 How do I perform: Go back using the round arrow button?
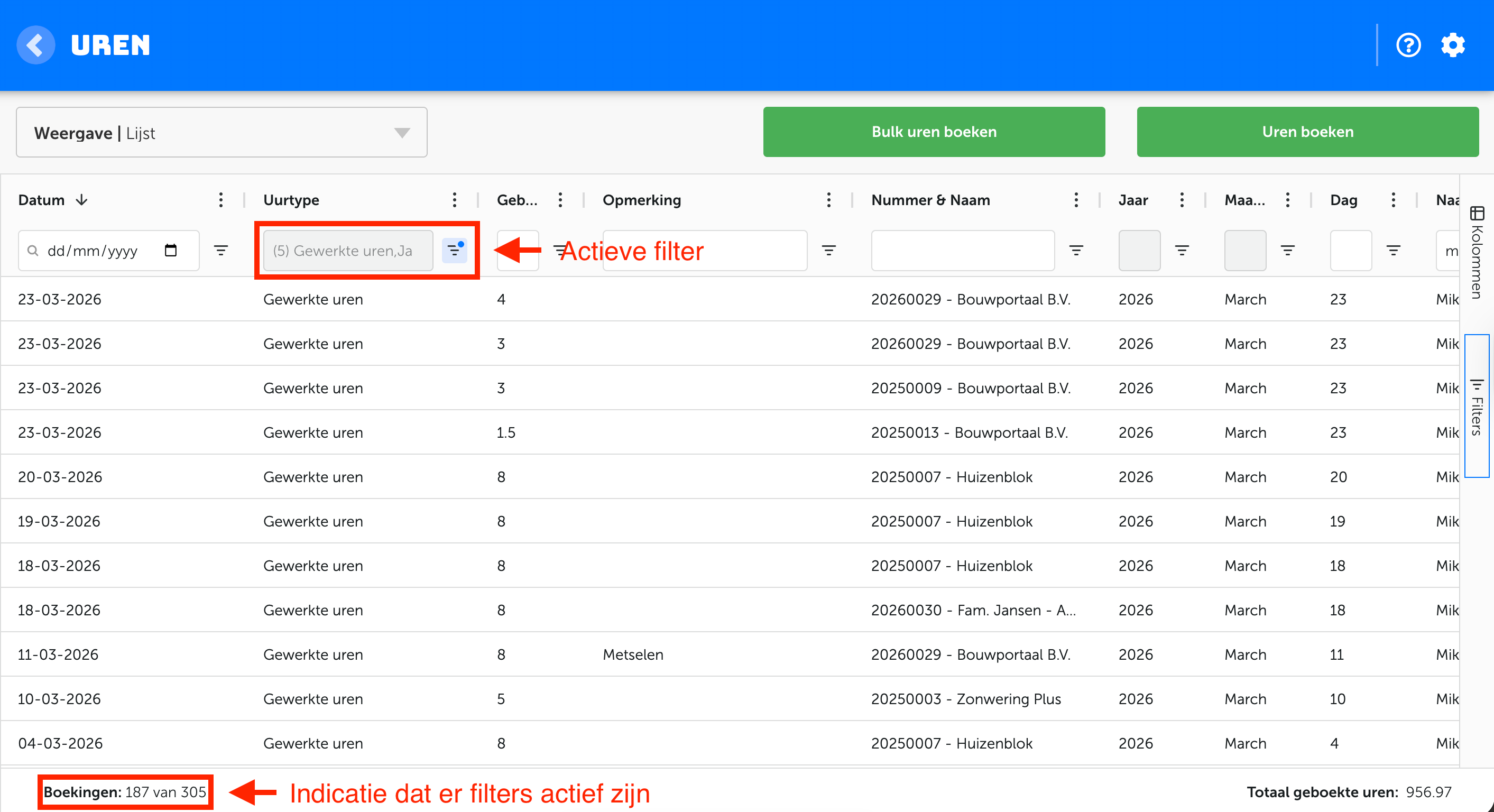[36, 44]
